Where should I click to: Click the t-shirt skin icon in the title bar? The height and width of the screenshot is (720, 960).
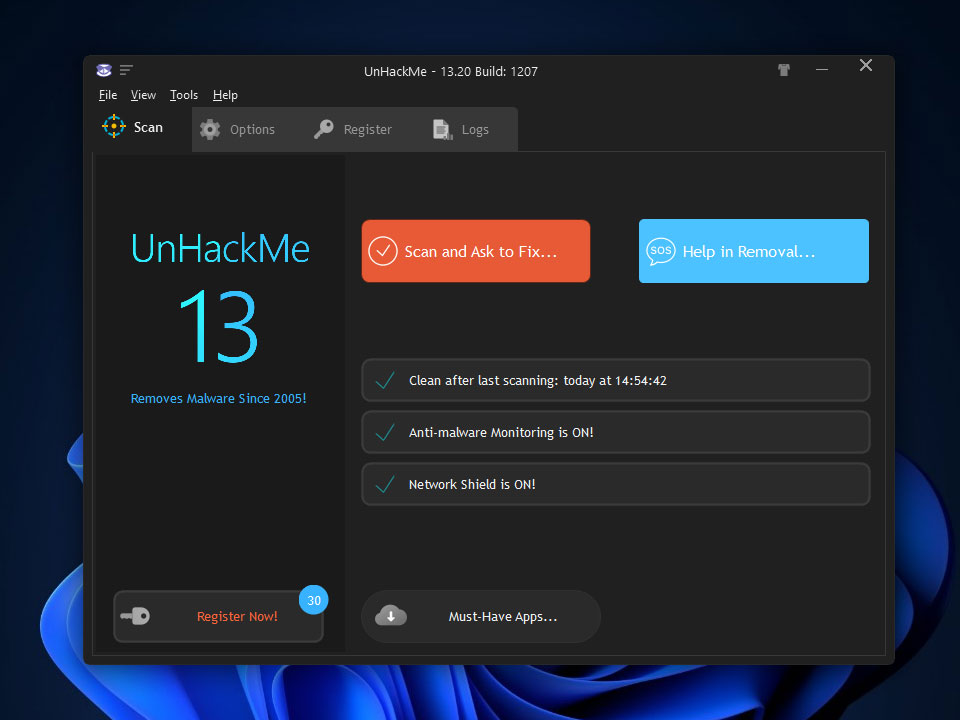point(784,70)
